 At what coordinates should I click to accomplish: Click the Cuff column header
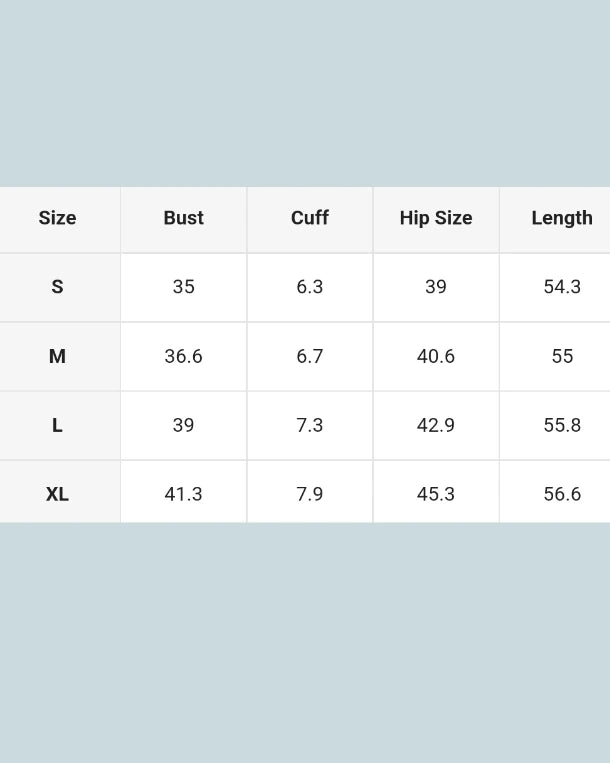click(x=310, y=218)
